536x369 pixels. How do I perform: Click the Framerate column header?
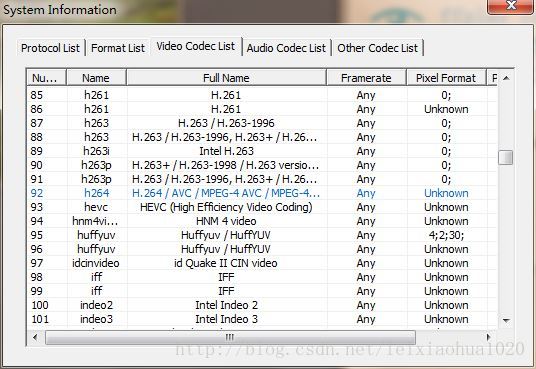[366, 78]
